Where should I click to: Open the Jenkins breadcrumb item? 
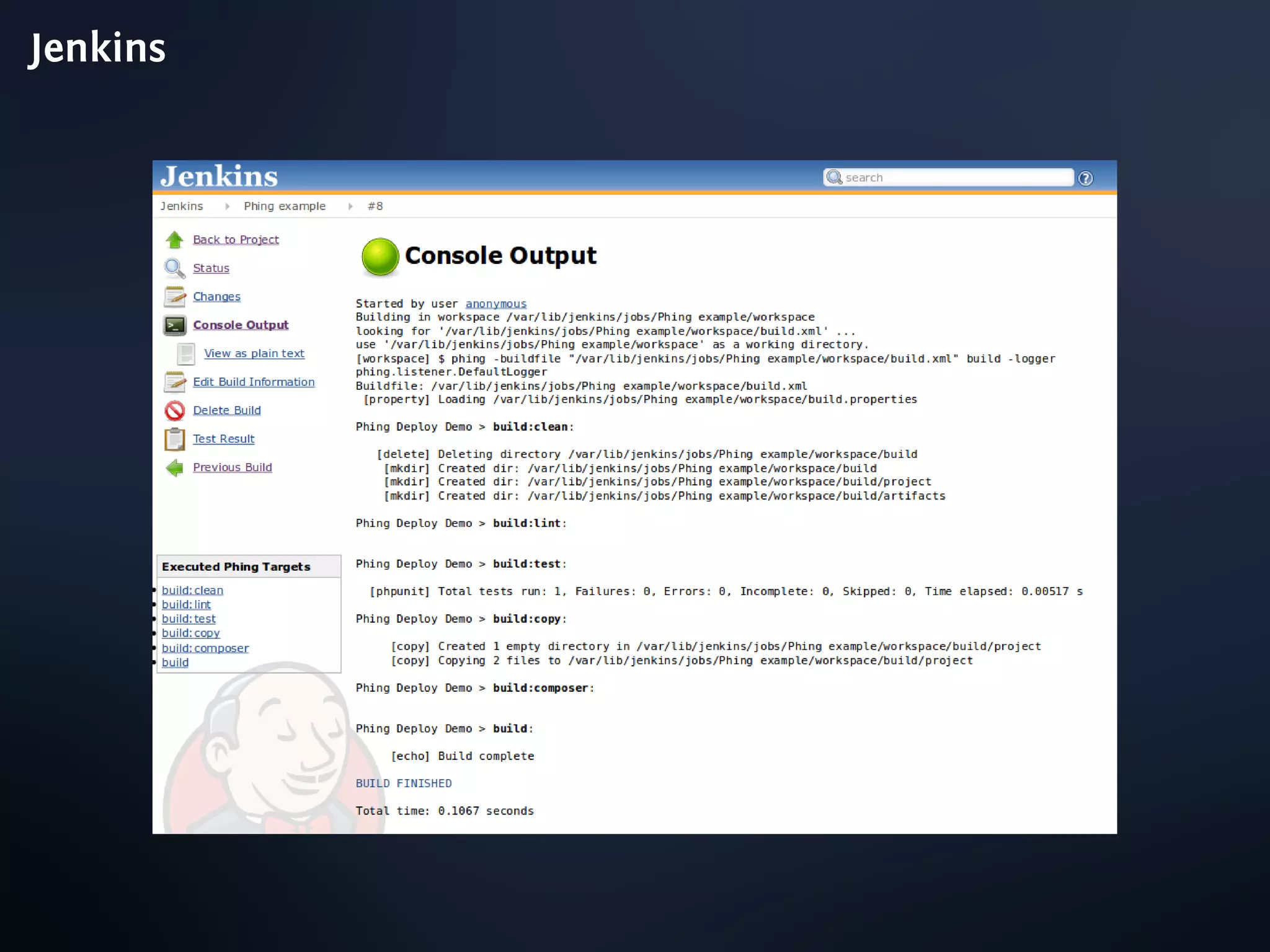pyautogui.click(x=182, y=206)
